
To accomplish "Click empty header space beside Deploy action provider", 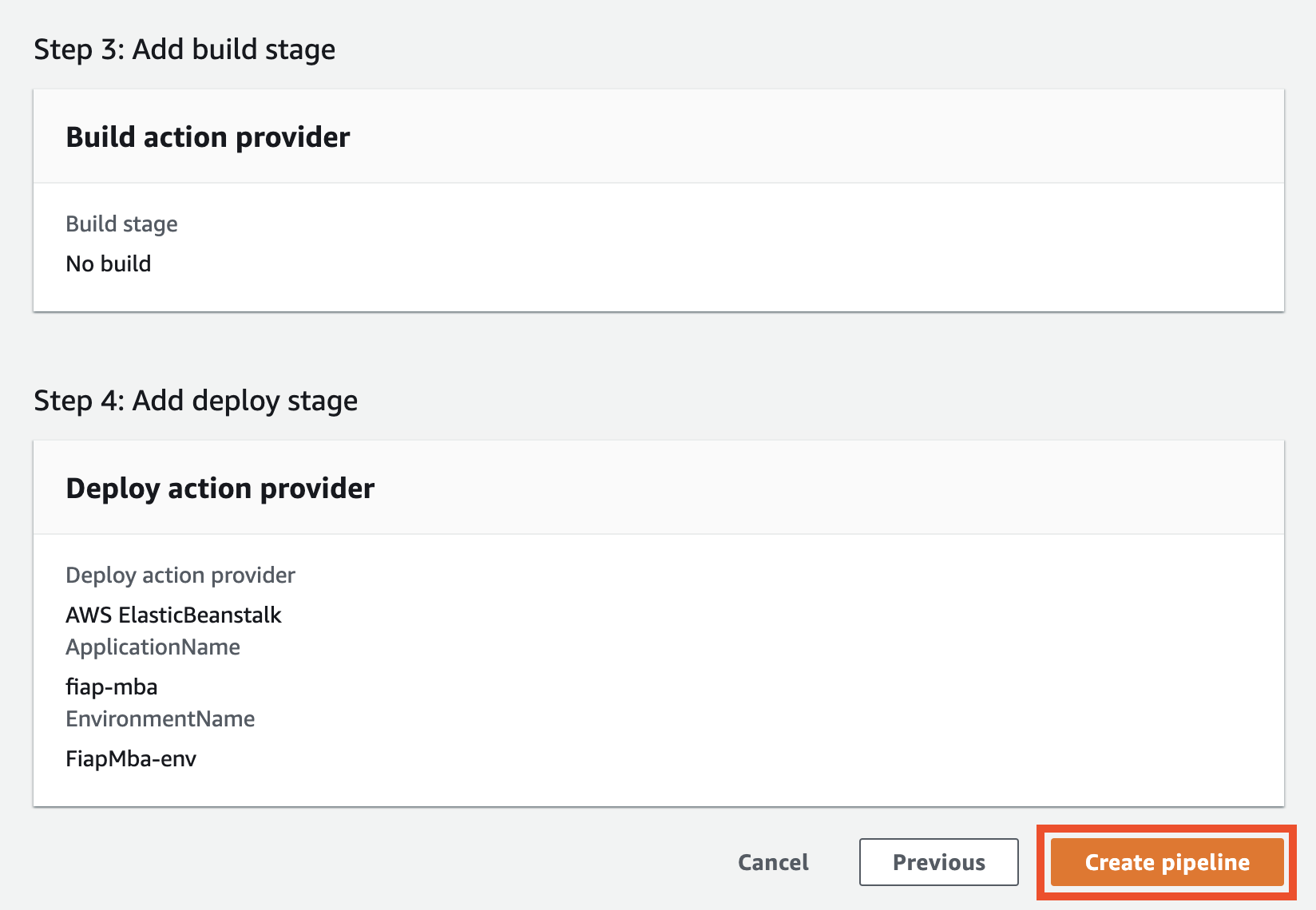I will (799, 489).
